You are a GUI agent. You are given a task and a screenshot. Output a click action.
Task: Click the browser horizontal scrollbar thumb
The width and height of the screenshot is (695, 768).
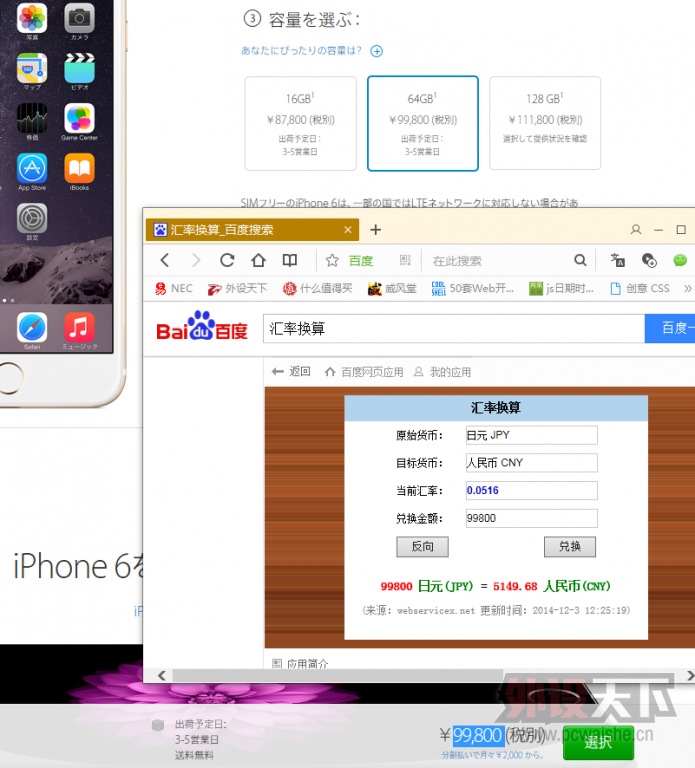tap(338, 676)
